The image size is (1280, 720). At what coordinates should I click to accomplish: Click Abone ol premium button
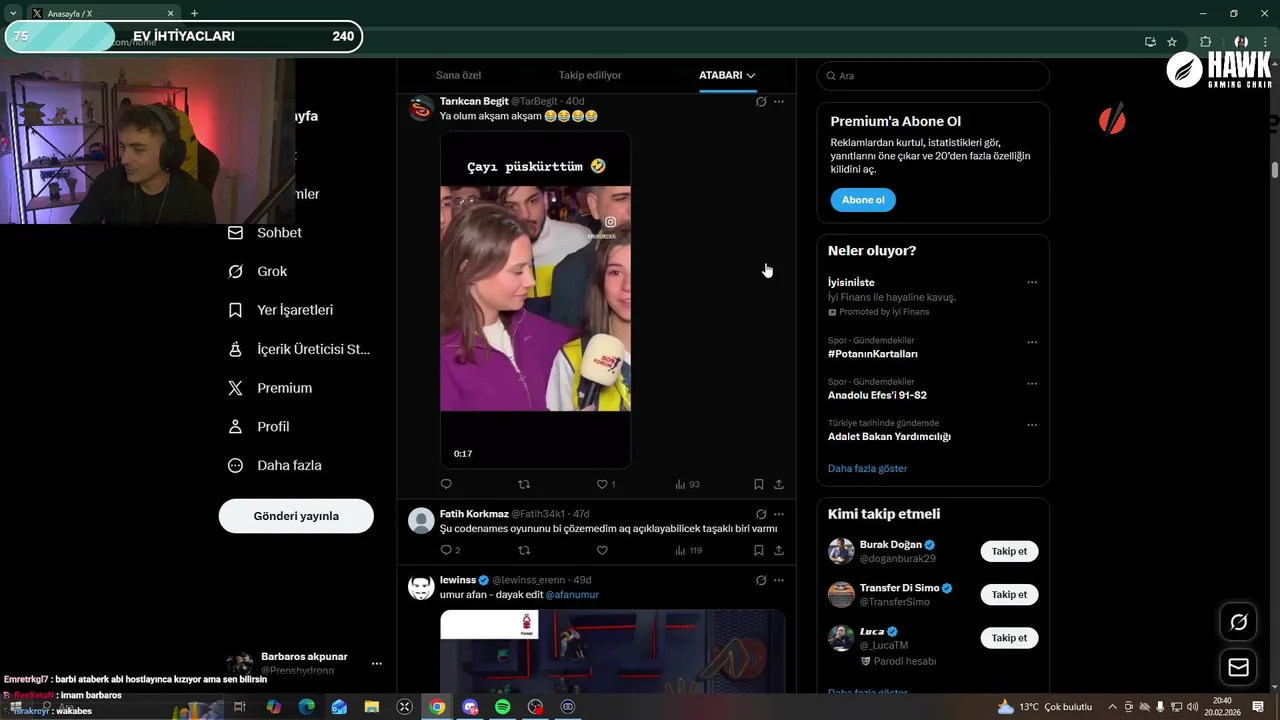tap(863, 200)
